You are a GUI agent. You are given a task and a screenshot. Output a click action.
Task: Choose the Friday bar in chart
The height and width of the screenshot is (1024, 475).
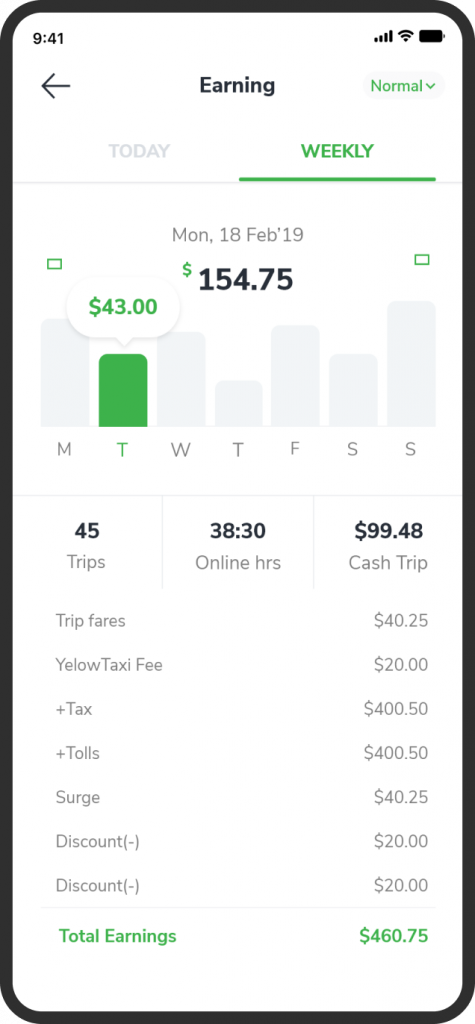pos(295,376)
